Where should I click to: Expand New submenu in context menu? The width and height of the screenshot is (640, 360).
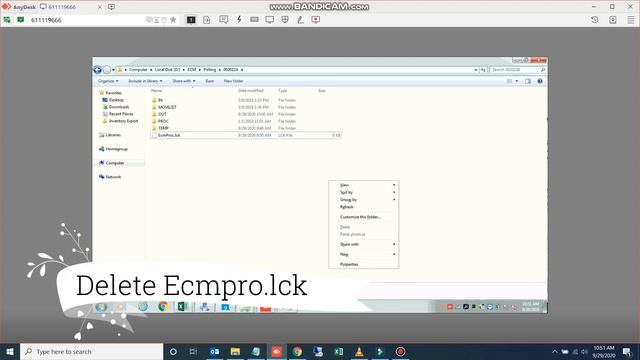(363, 254)
